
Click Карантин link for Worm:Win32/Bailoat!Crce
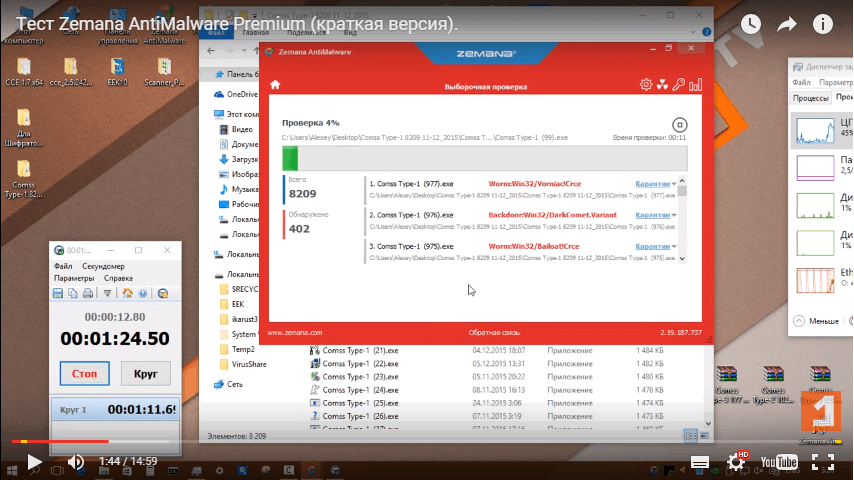[x=652, y=246]
